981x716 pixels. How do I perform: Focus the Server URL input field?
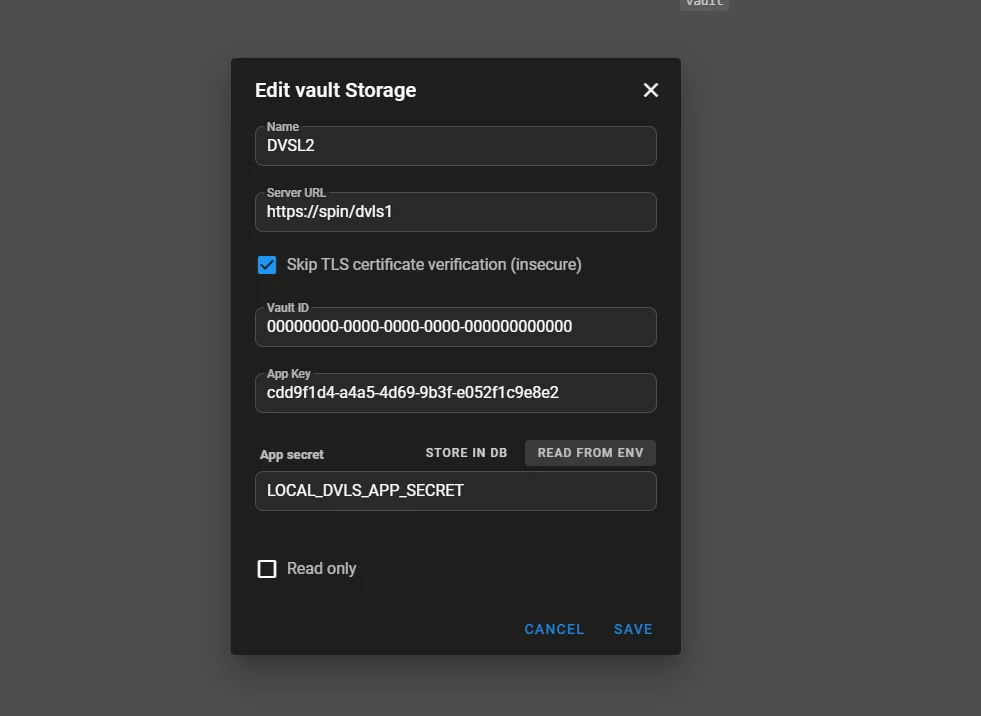point(455,212)
